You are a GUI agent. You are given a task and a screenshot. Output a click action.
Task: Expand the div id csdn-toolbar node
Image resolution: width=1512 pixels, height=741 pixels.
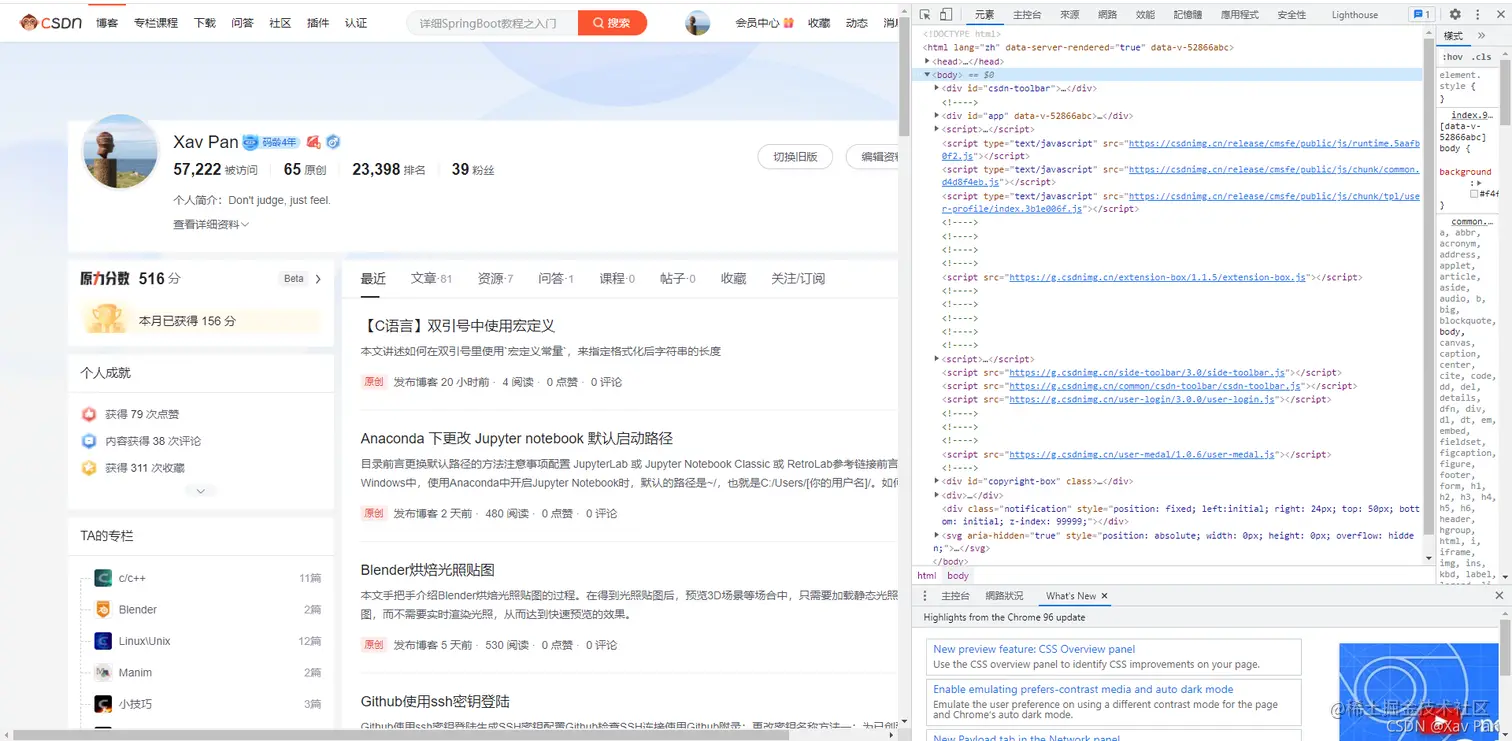(937, 89)
